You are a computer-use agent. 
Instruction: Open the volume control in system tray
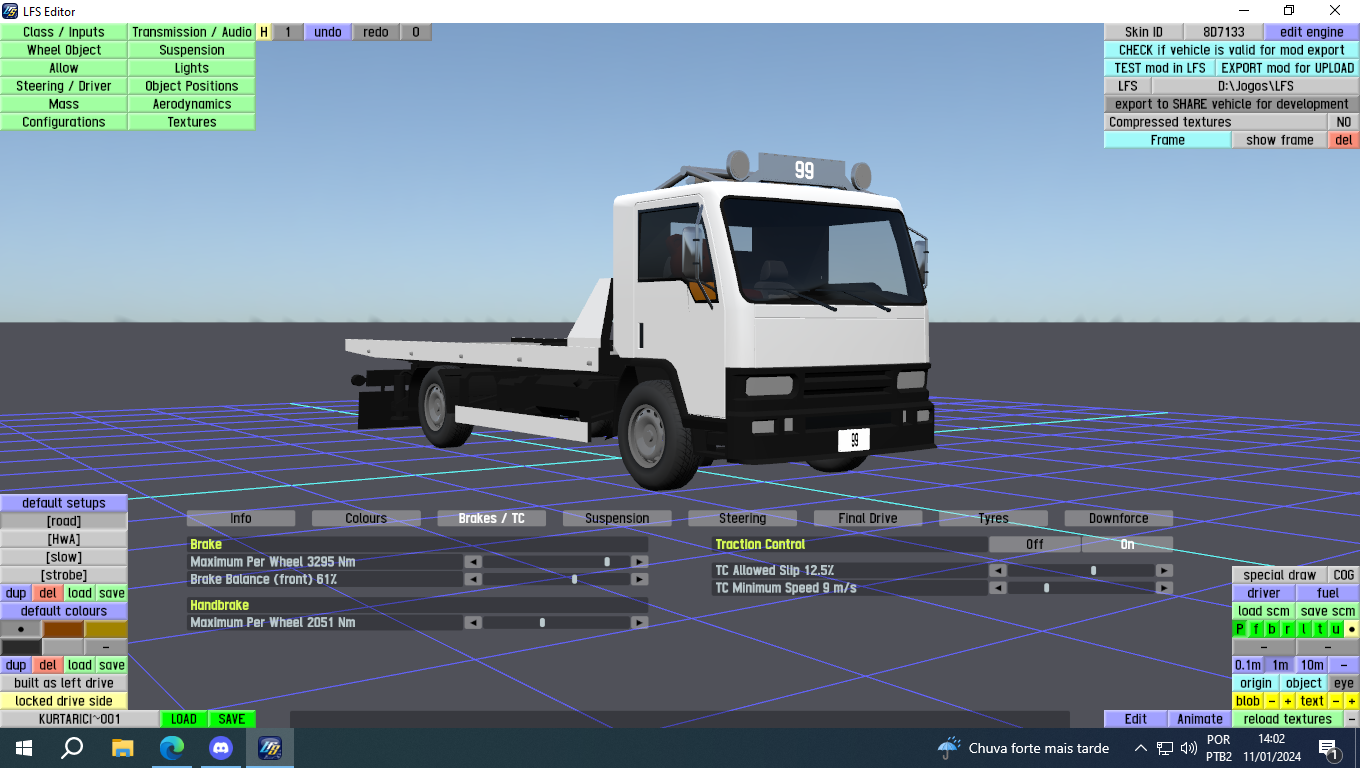[1189, 748]
